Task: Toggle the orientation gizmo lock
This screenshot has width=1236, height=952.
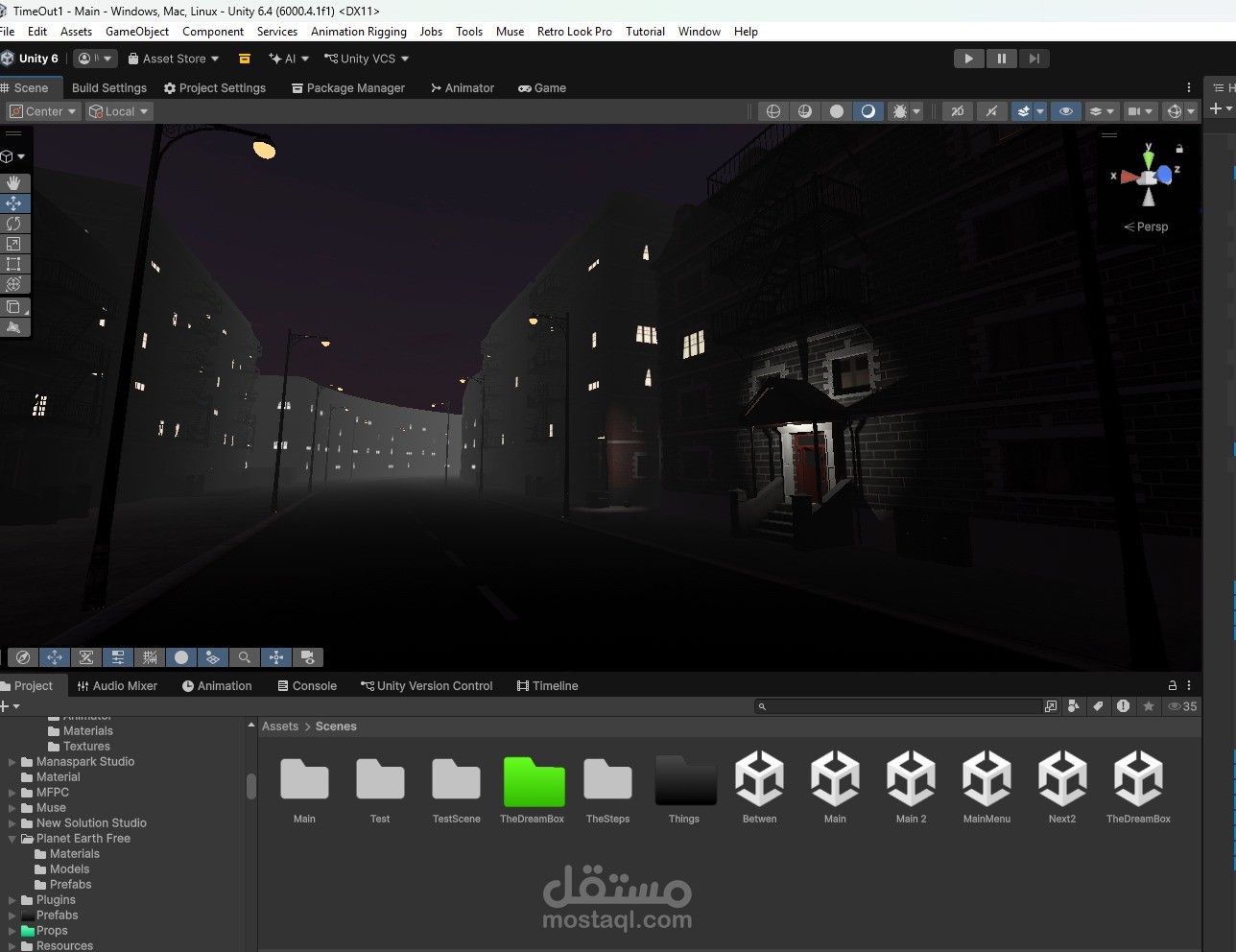Action: tap(1179, 149)
